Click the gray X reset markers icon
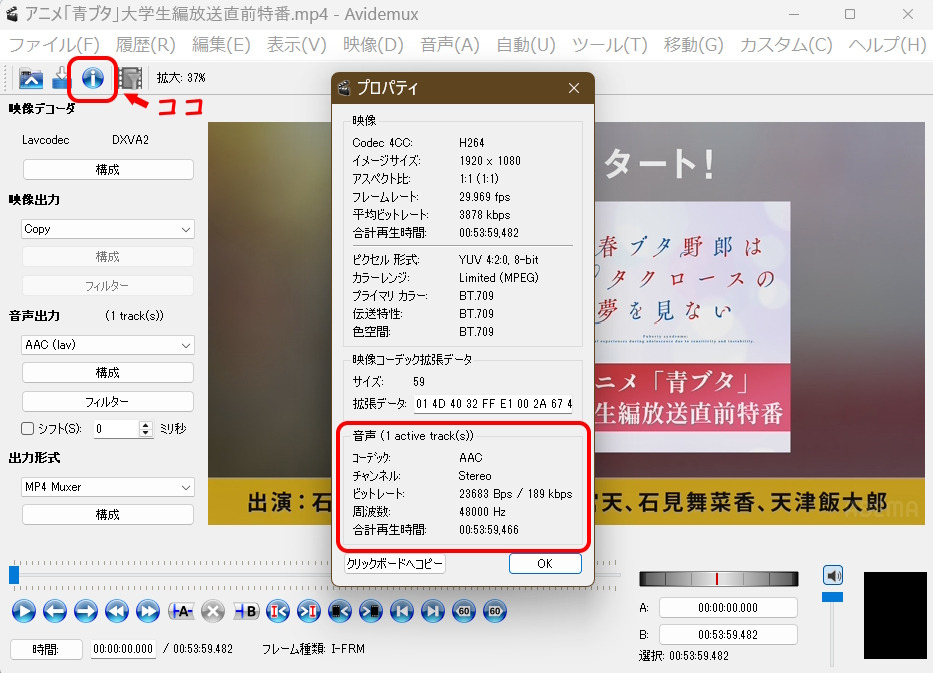 tap(212, 611)
